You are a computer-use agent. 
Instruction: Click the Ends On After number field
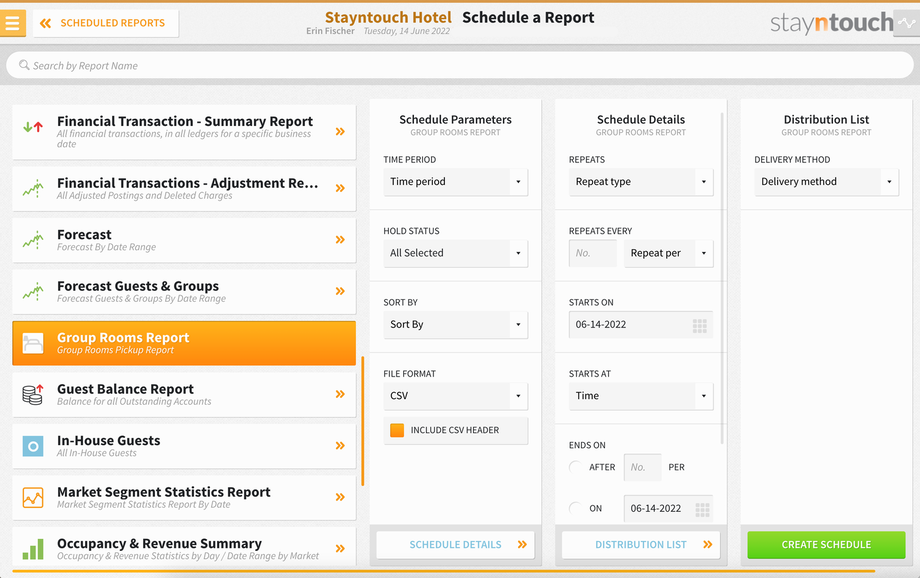click(x=642, y=468)
